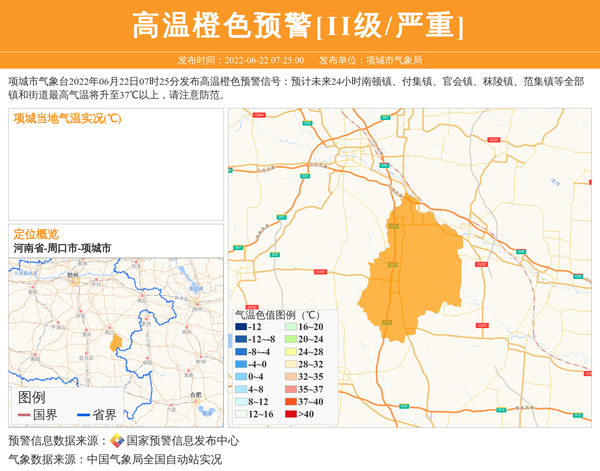Click the 项城当地气温实况 panel heading
This screenshot has width=600, height=471.
pos(67,118)
